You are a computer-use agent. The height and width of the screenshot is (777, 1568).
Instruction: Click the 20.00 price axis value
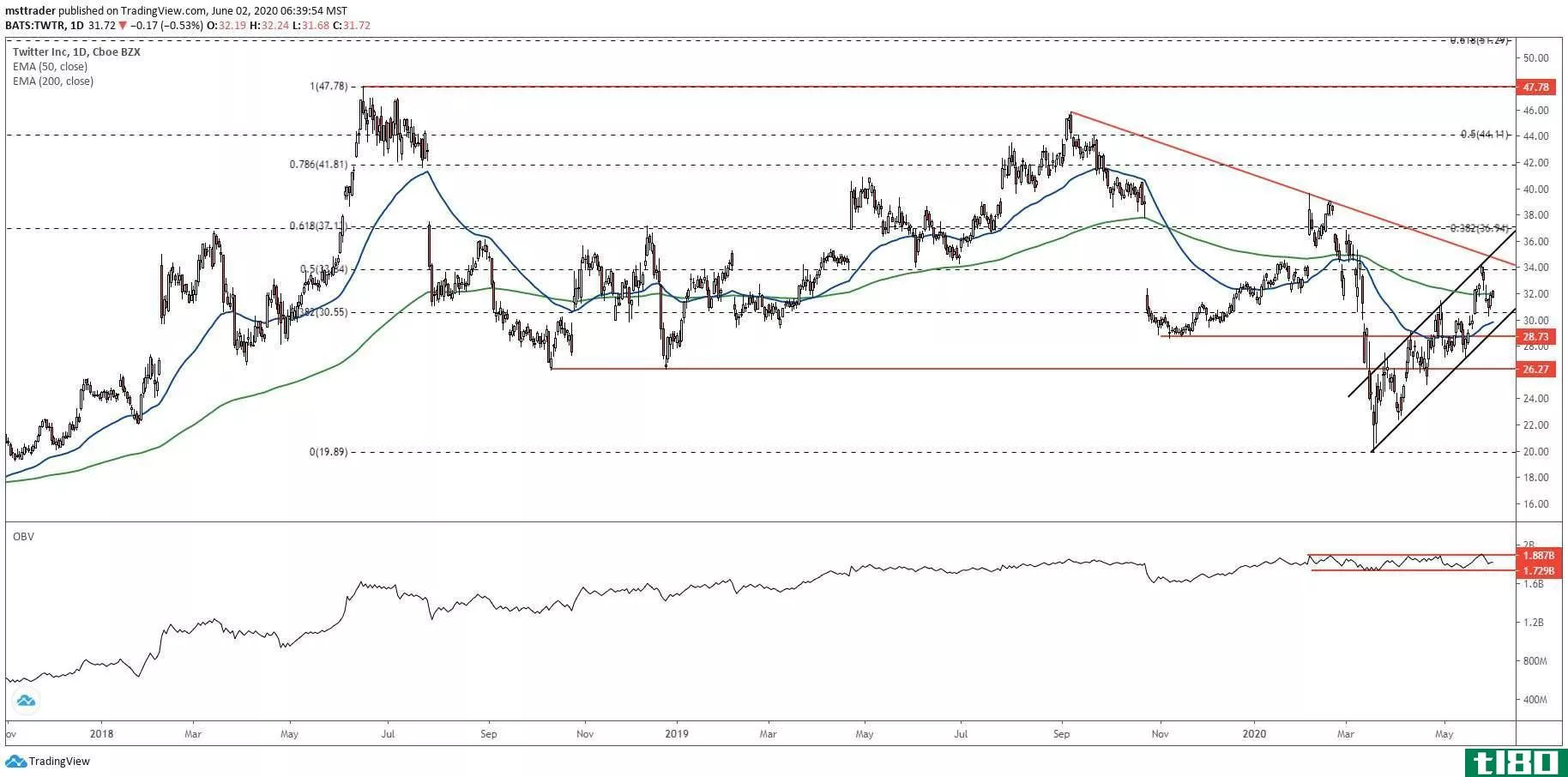click(1535, 452)
